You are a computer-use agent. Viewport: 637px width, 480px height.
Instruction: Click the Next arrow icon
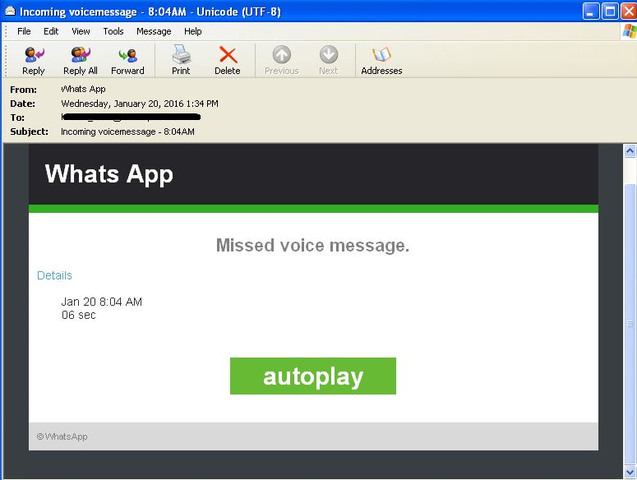(328, 54)
